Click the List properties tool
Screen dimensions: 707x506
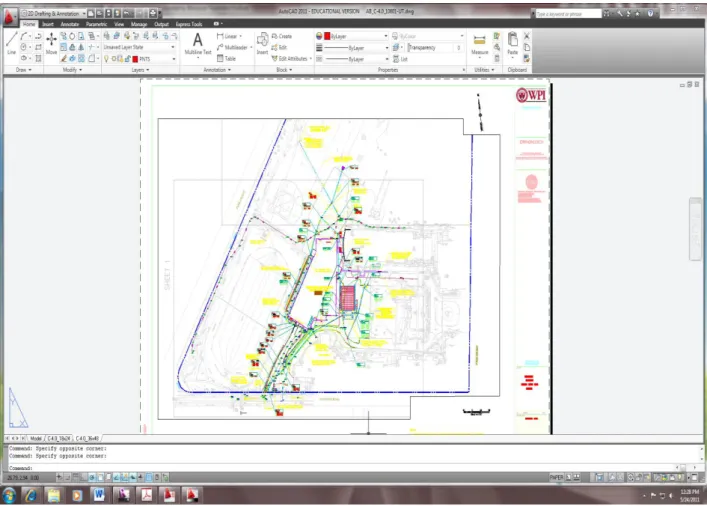pos(400,59)
